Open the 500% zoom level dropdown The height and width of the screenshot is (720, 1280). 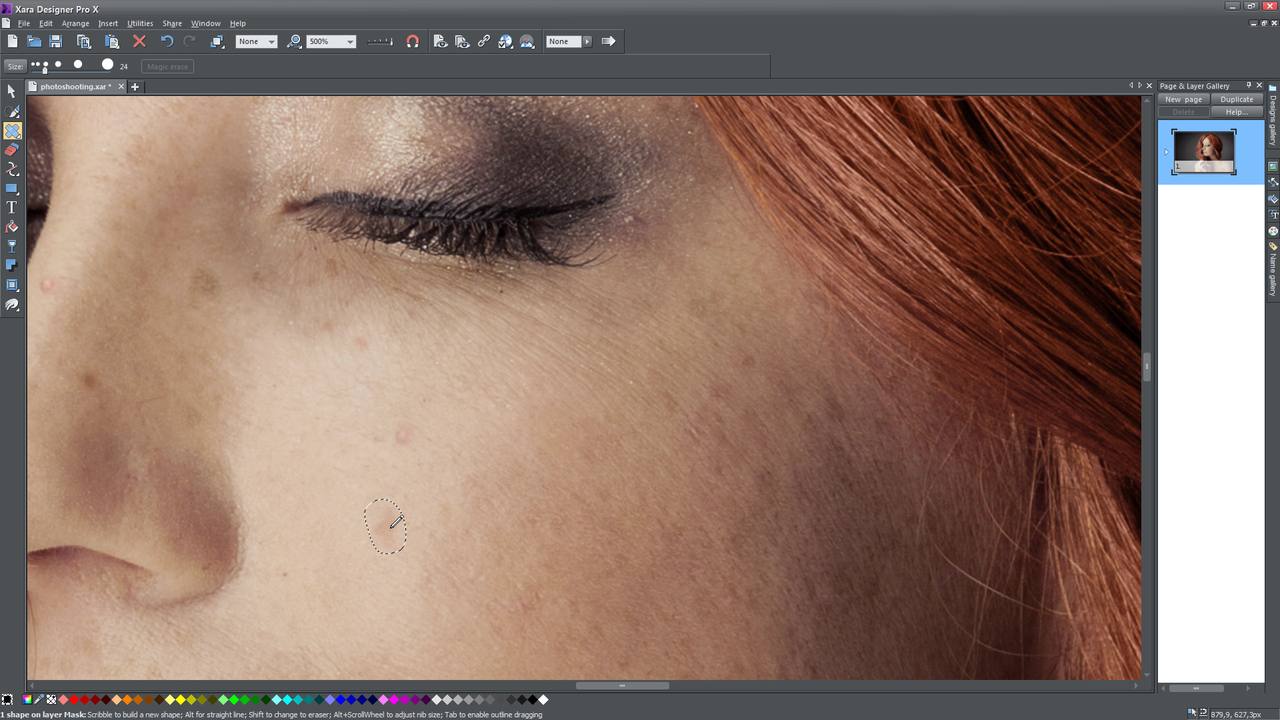tap(350, 42)
